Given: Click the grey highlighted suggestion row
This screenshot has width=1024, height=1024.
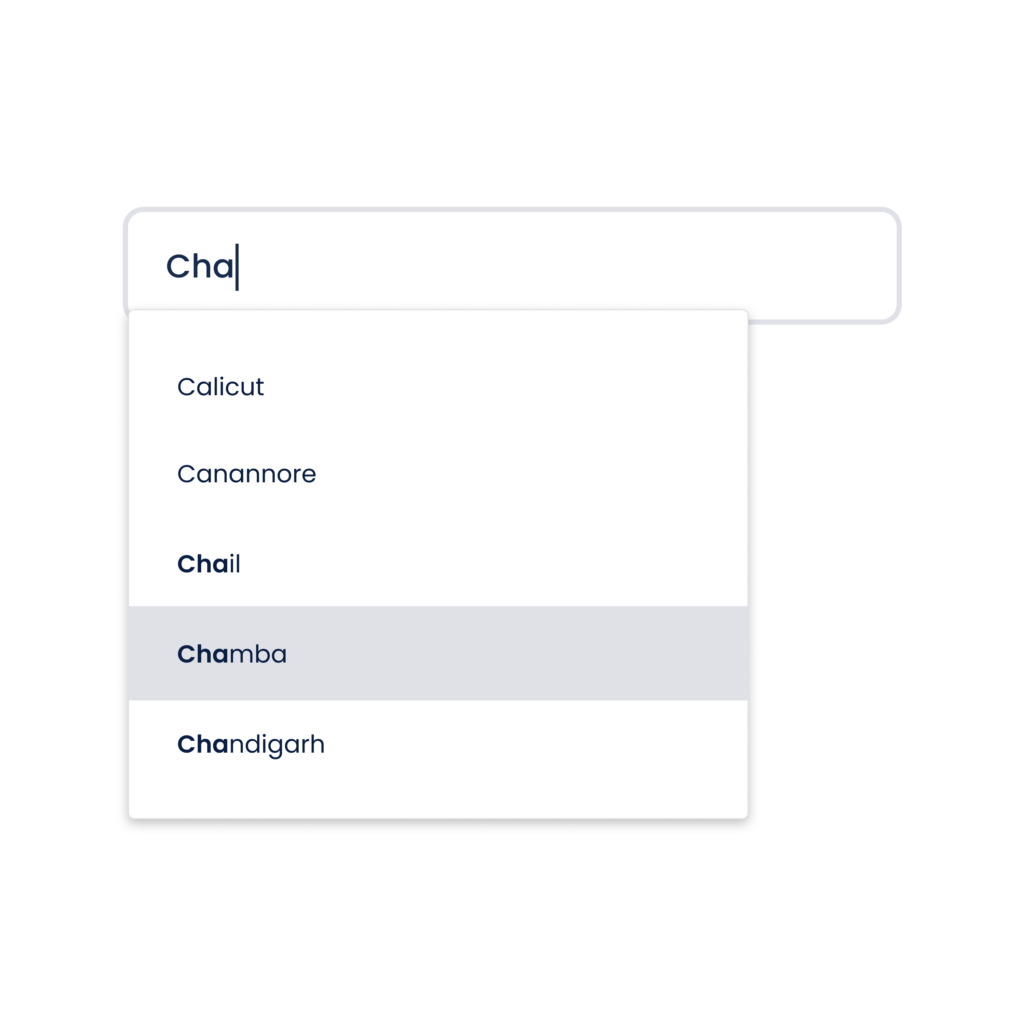Looking at the screenshot, I should point(438,653).
